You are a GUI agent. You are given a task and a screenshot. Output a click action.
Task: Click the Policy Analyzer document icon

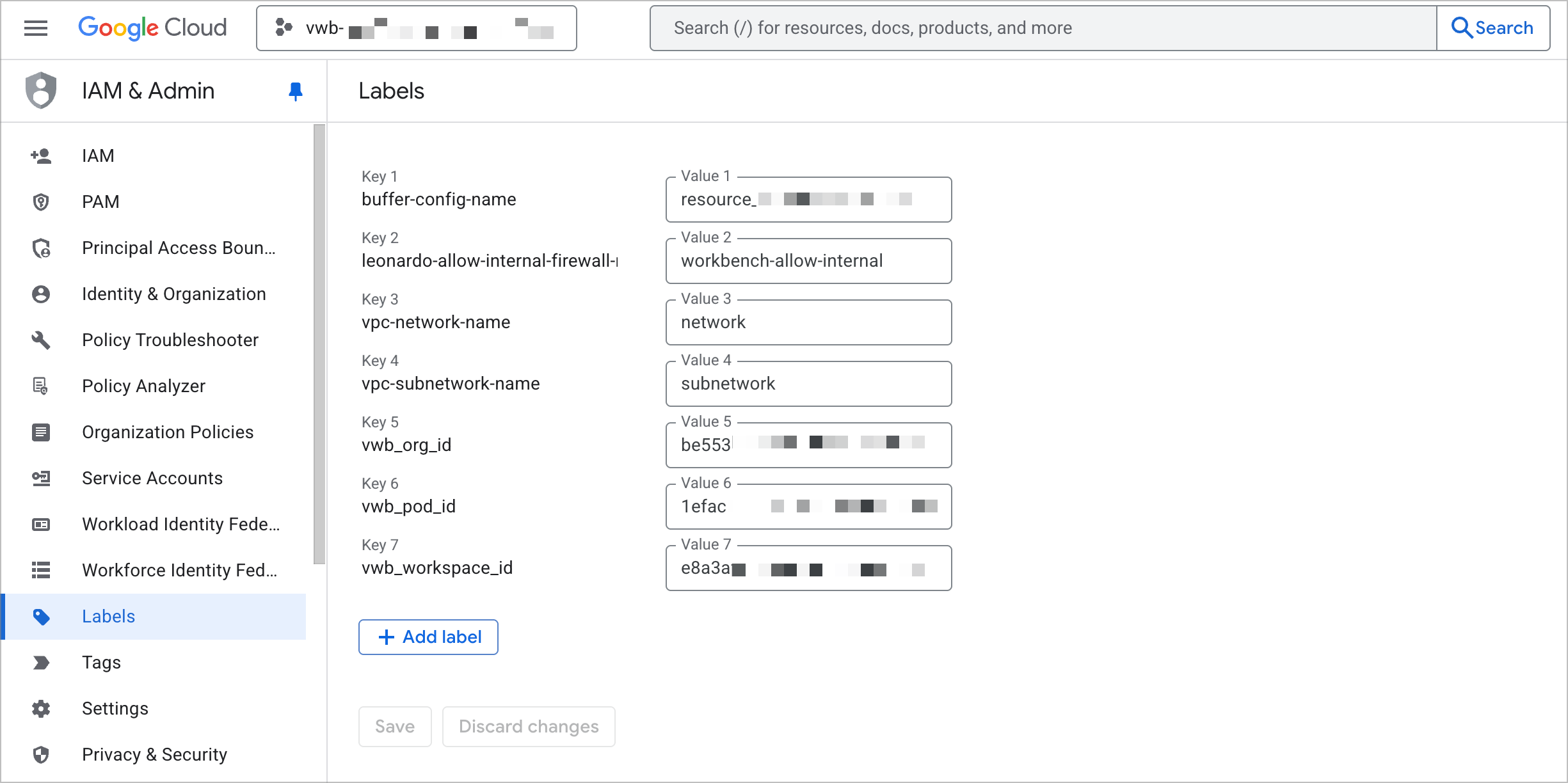[41, 386]
